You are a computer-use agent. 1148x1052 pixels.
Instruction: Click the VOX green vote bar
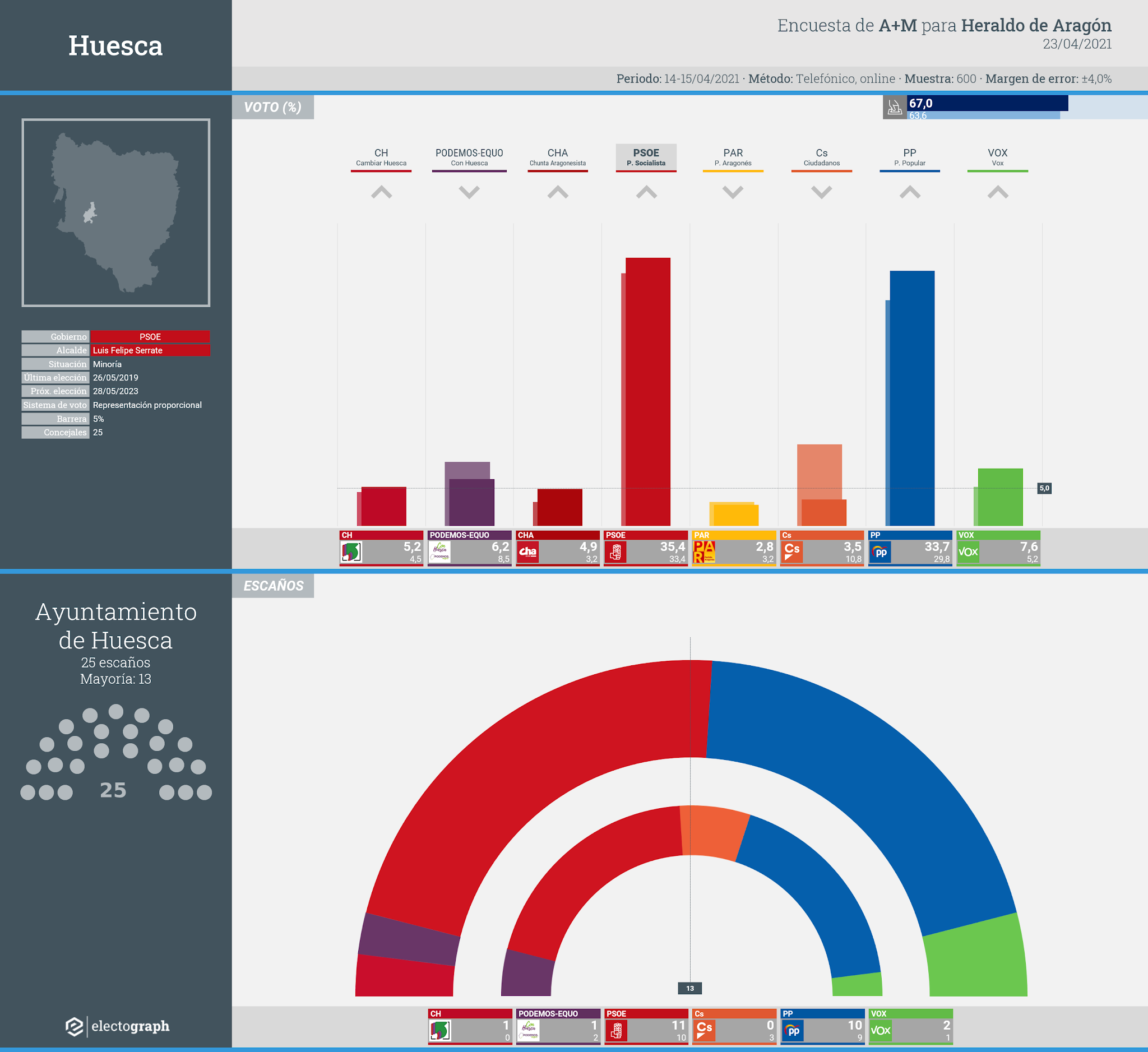click(x=1001, y=497)
